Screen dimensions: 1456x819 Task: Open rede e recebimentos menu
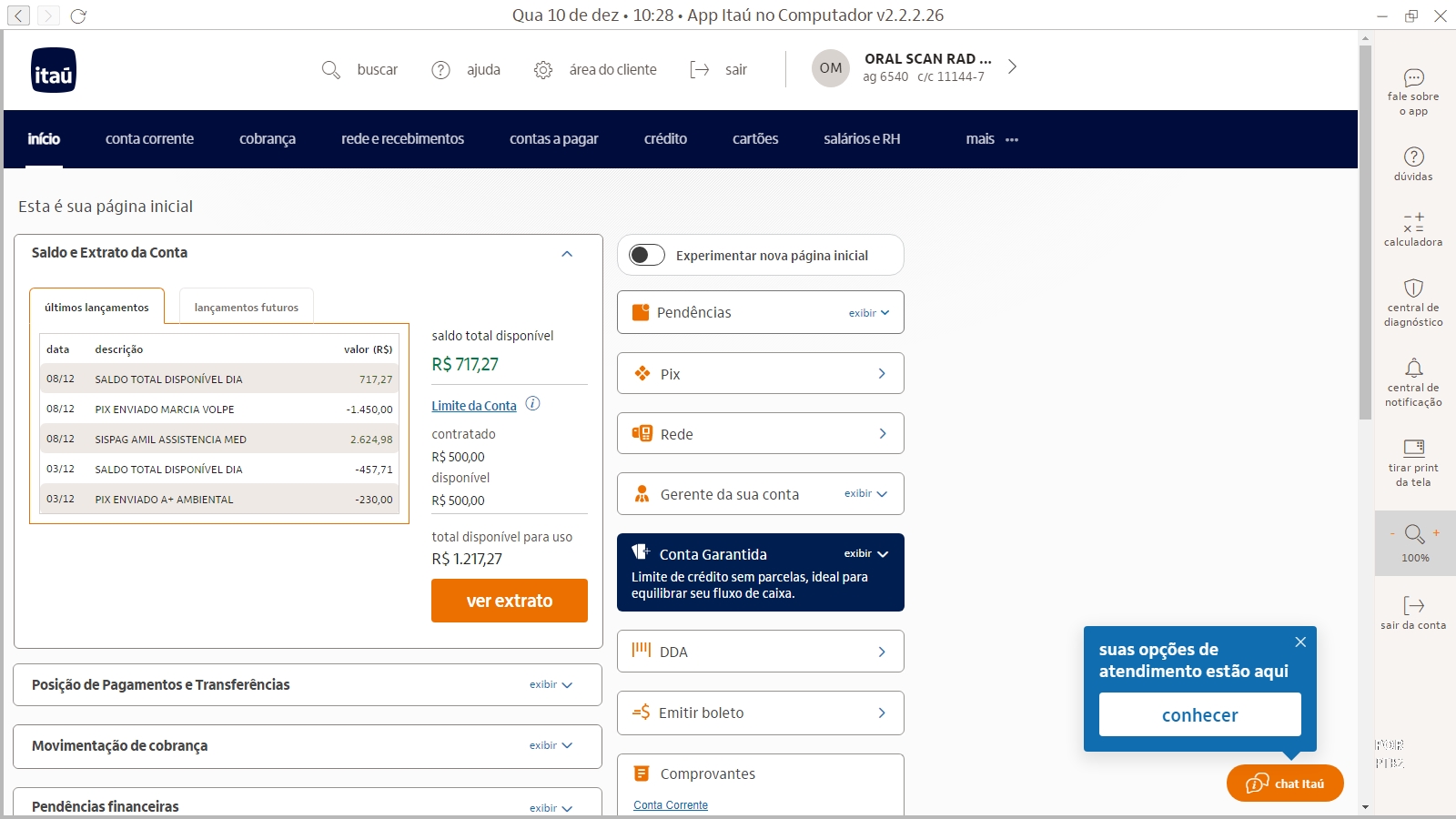[403, 139]
